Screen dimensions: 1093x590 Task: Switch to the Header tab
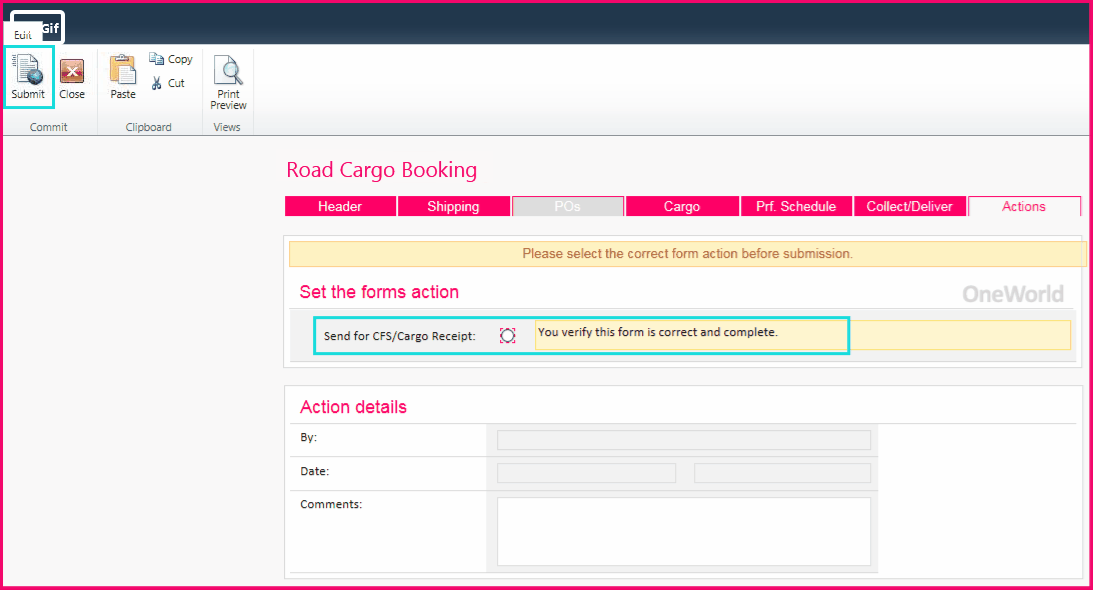point(340,206)
